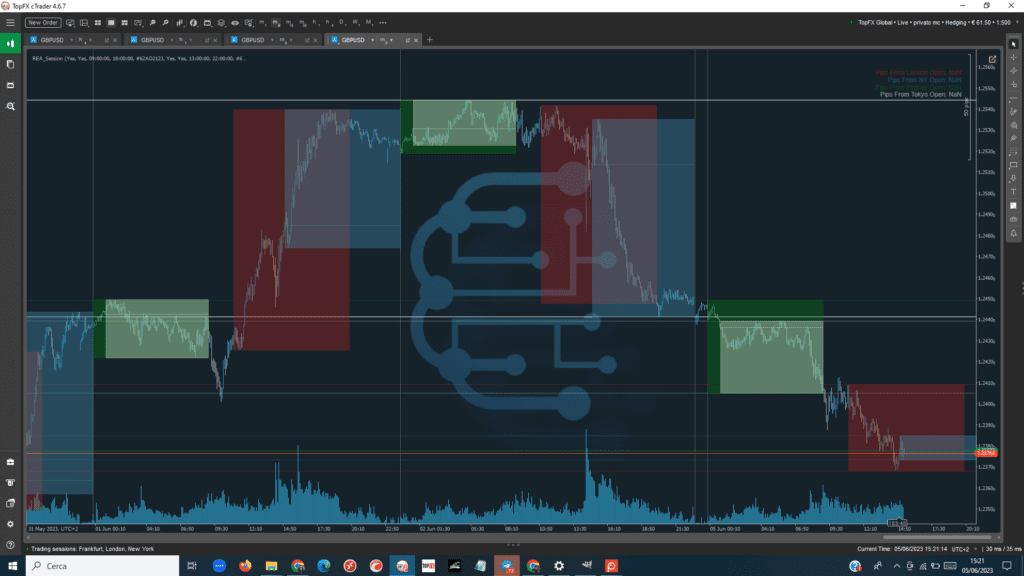Detach the fourth GBPUSD chart tab
The width and height of the screenshot is (1024, 576).
[x=408, y=40]
